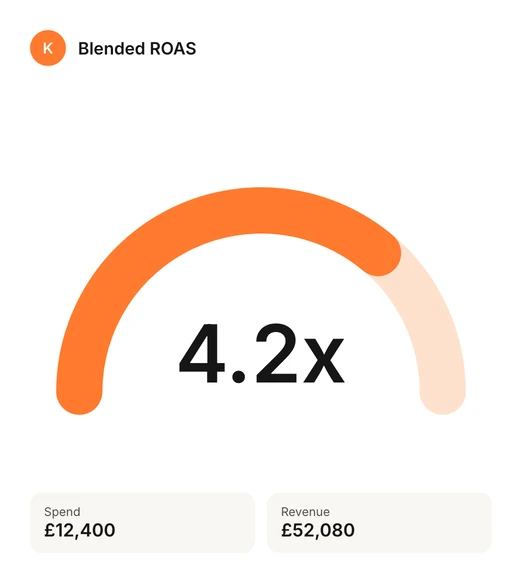The image size is (522, 583).
Task: Click the x suffix of the ROAS value
Action: (x=324, y=360)
